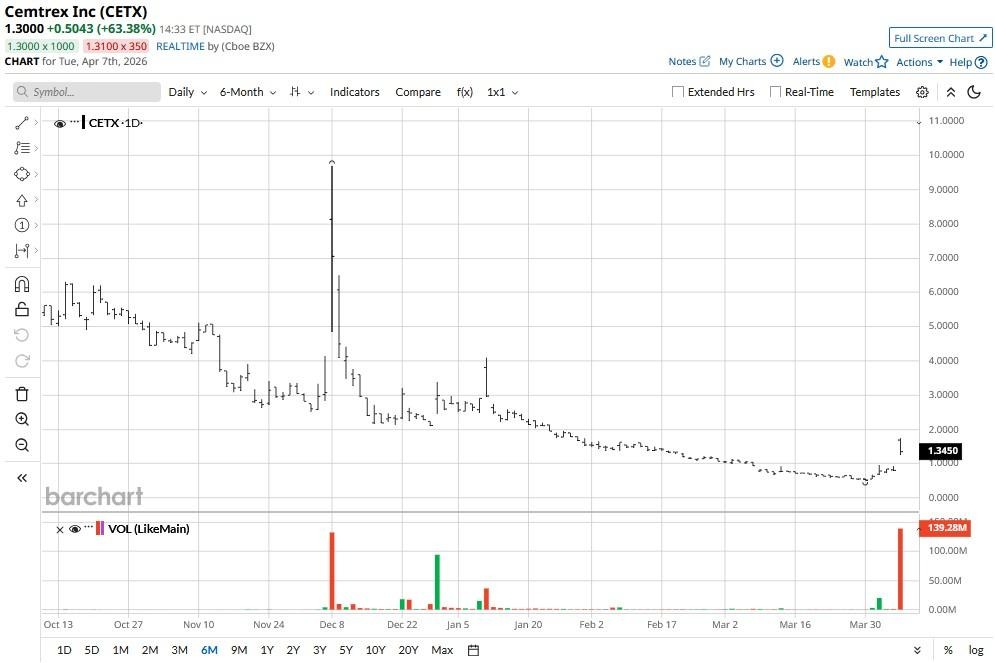
Task: Expand line tool options arrow
Action: tap(36, 123)
